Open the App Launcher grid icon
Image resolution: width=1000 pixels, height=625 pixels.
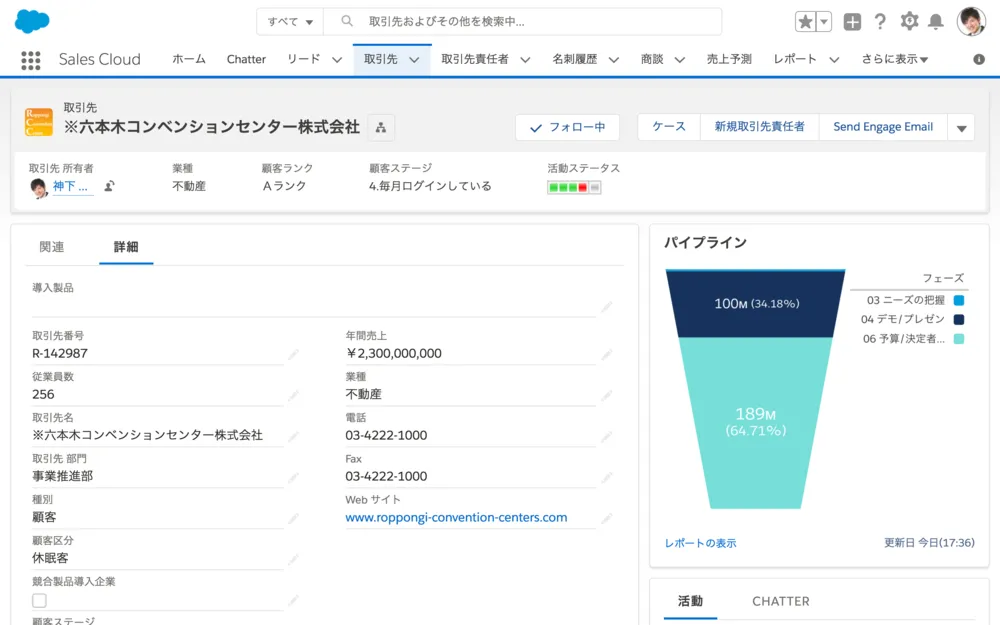coord(31,60)
